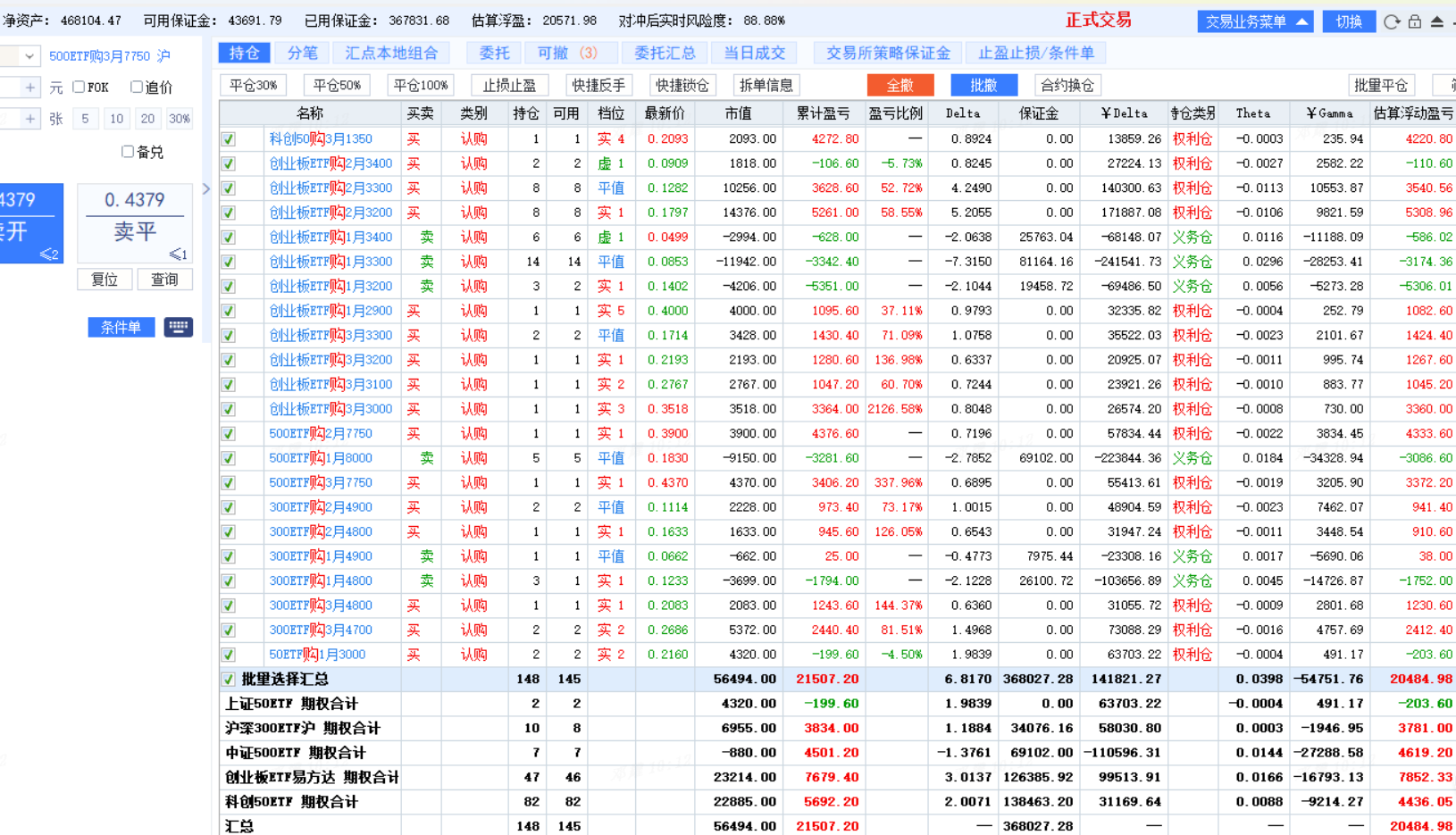The width and height of the screenshot is (1456, 835).
Task: Sort by the 名称 column header
Action: (310, 113)
